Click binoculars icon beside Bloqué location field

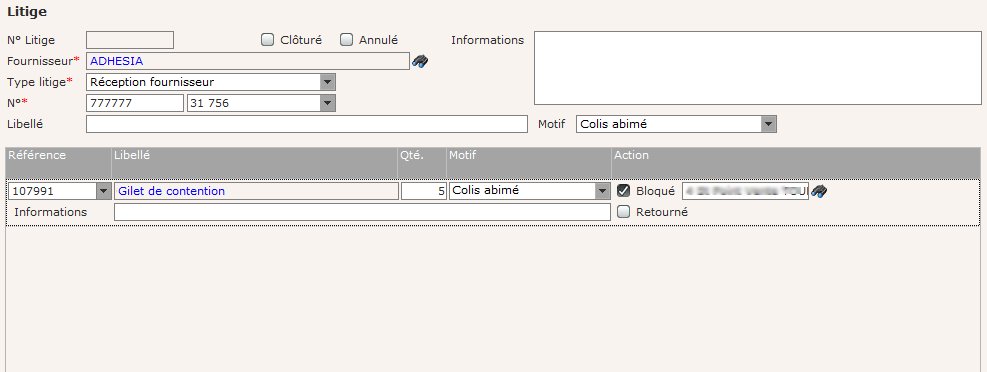(819, 191)
